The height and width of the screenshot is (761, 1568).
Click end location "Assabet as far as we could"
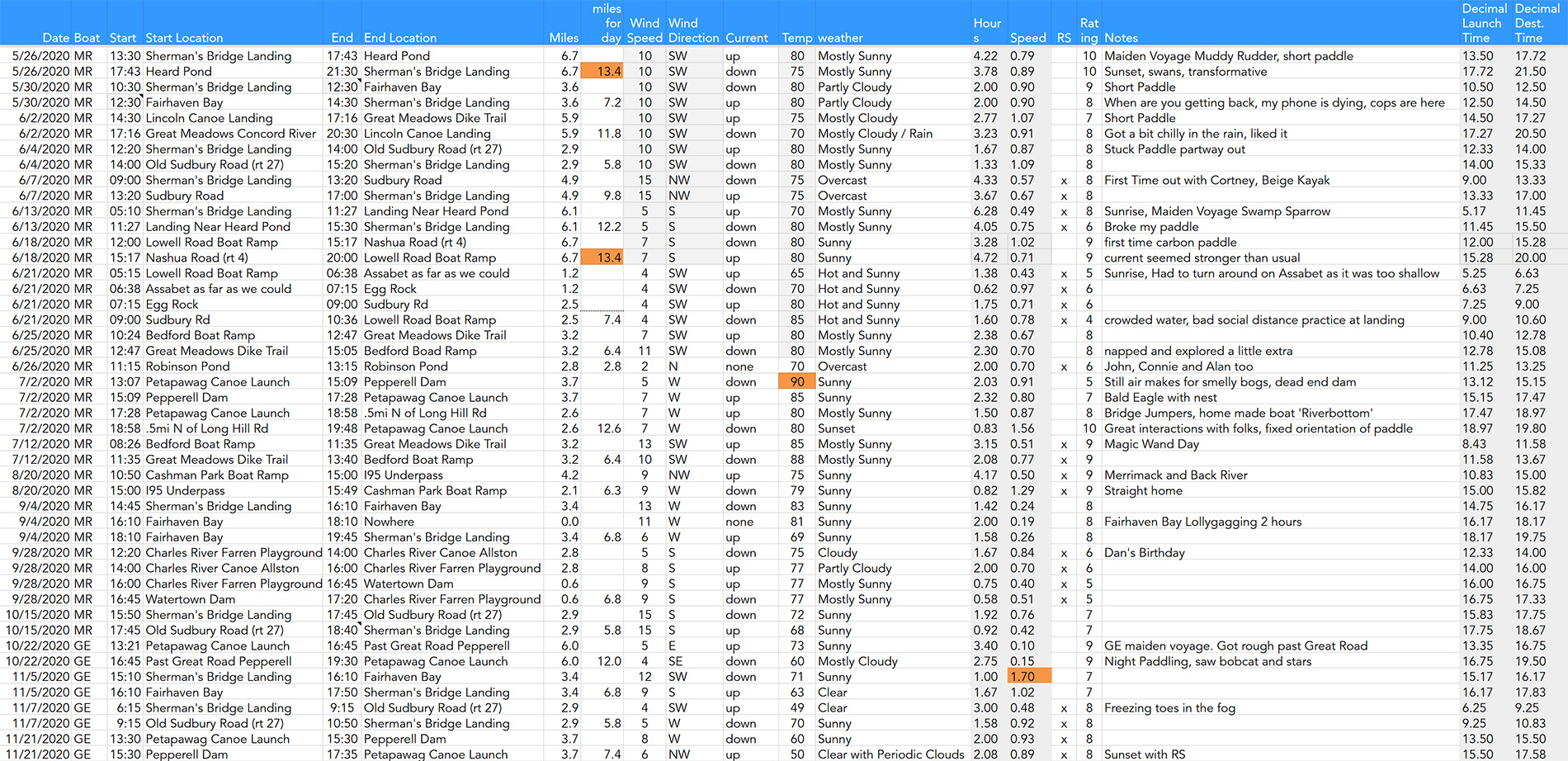[x=437, y=273]
